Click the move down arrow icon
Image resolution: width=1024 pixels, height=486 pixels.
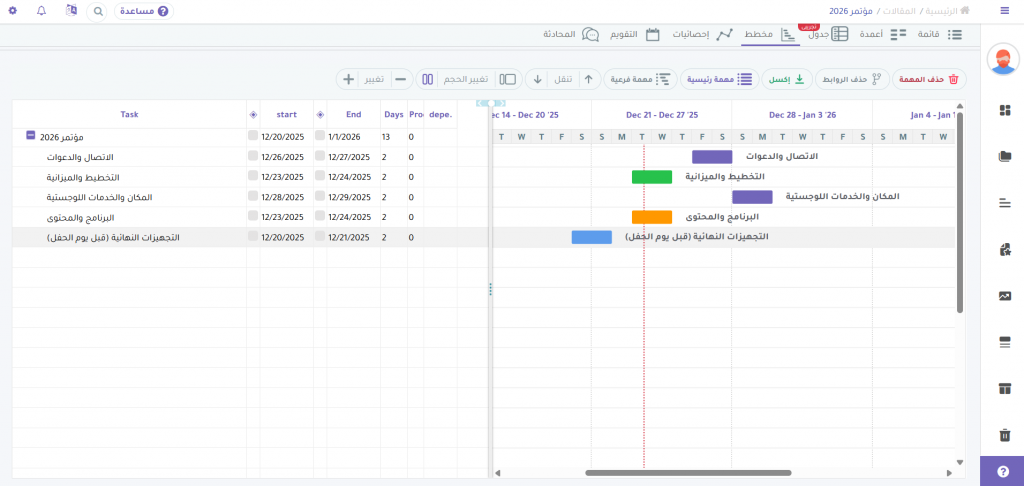click(537, 79)
